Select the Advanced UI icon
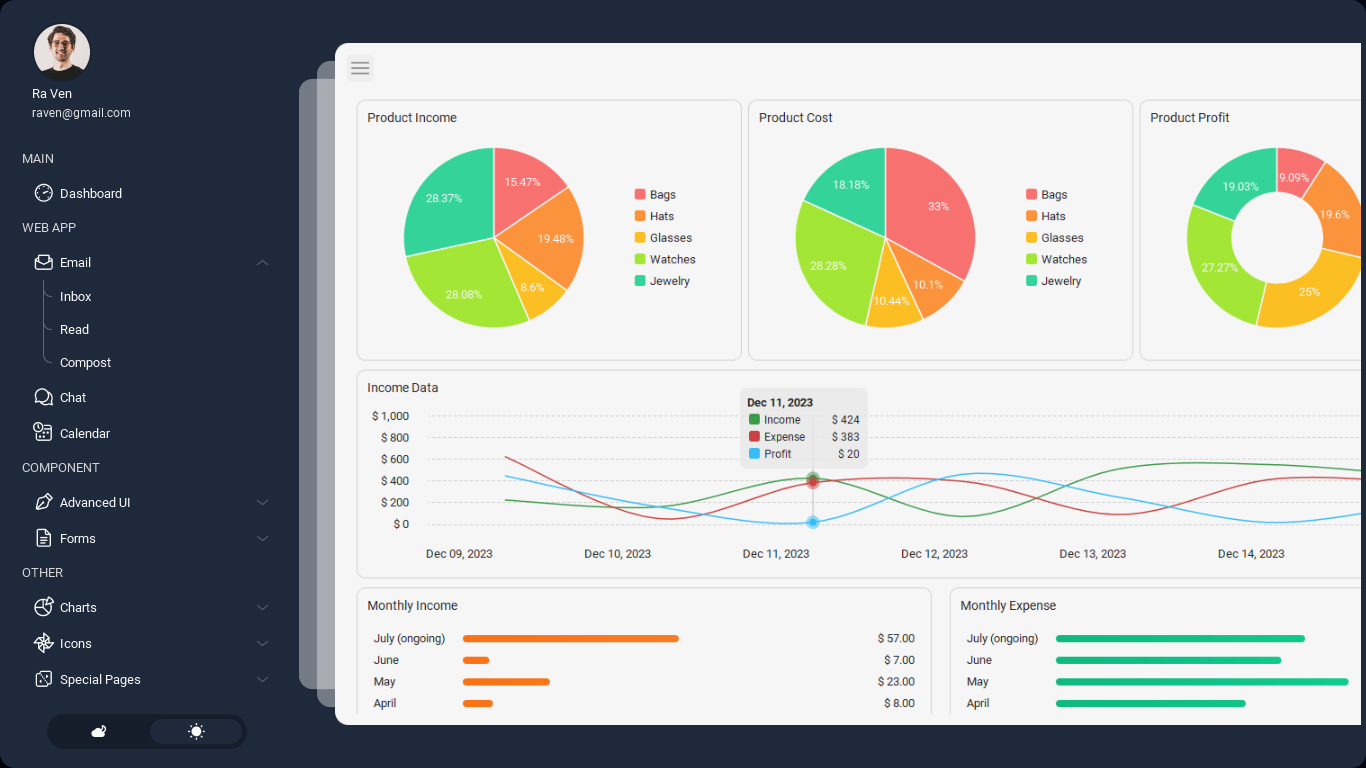Viewport: 1366px width, 768px height. pyautogui.click(x=44, y=502)
